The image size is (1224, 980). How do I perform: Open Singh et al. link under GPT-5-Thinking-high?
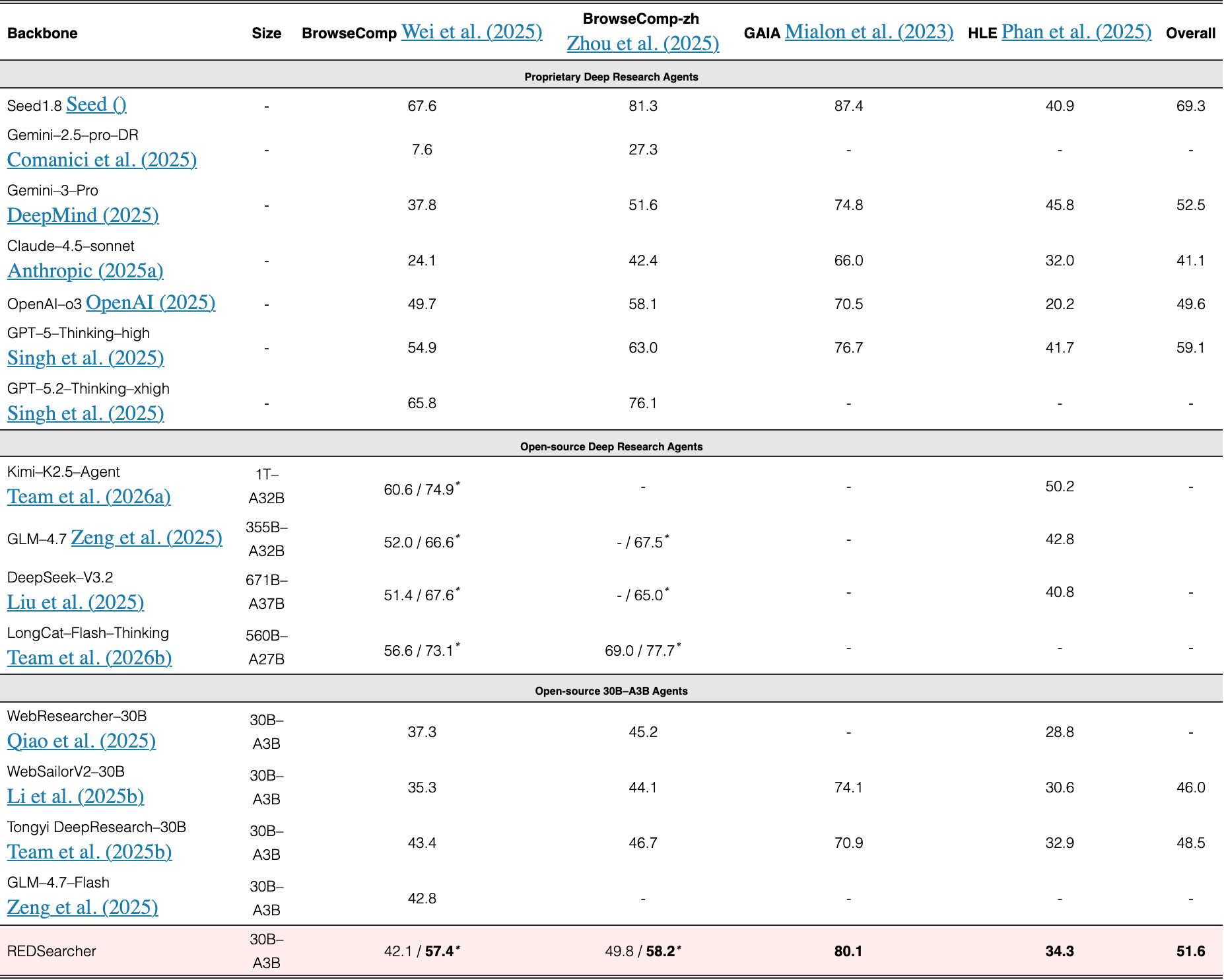click(85, 358)
